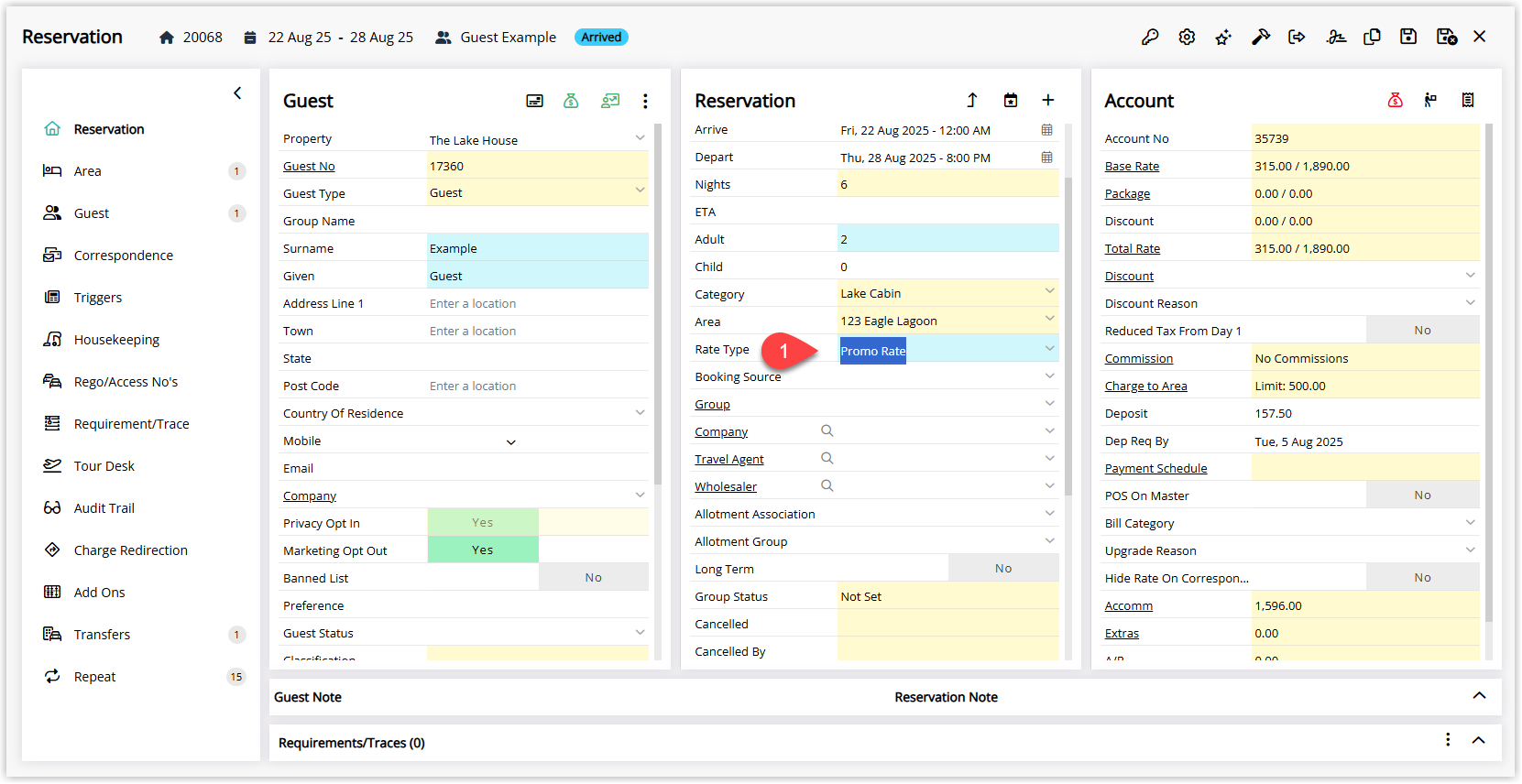
Task: Toggle Hide Rate On Correspondence switch
Action: click(1422, 577)
